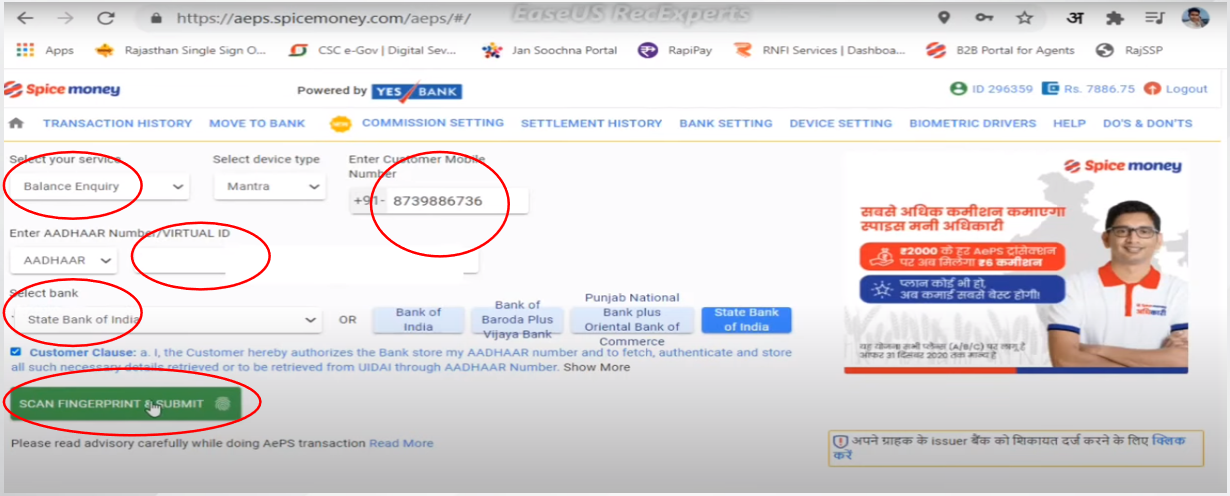The height and width of the screenshot is (496, 1230).
Task: Open the Apps bookmark shortcut
Action: click(x=46, y=50)
